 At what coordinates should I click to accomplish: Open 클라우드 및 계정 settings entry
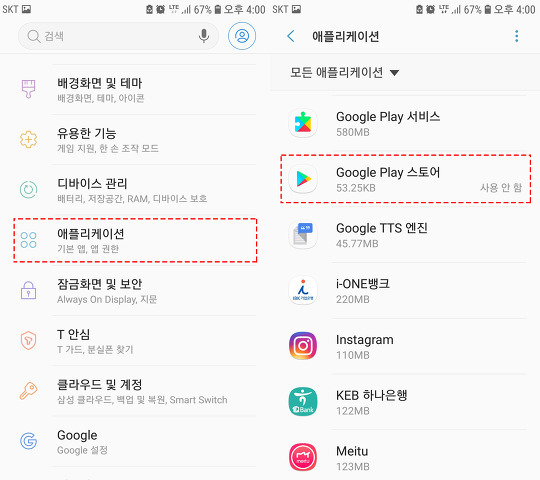pos(135,391)
